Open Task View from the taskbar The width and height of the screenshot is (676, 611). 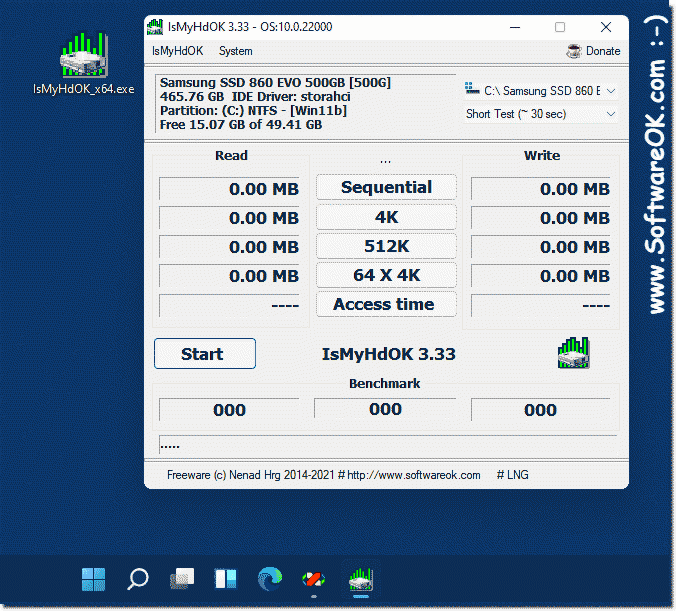click(x=182, y=579)
